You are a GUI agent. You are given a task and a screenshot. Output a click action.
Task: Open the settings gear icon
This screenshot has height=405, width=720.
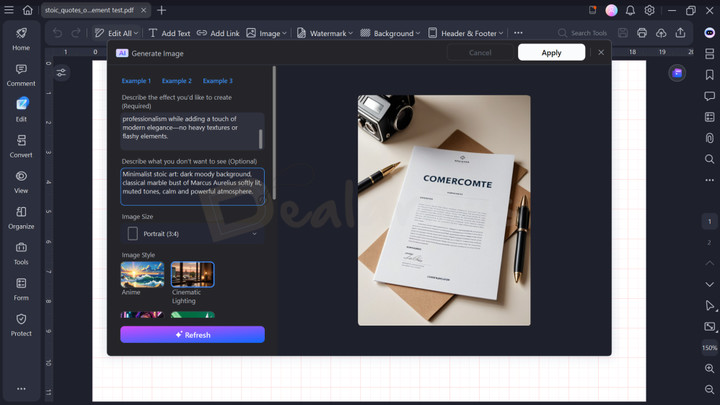(649, 10)
